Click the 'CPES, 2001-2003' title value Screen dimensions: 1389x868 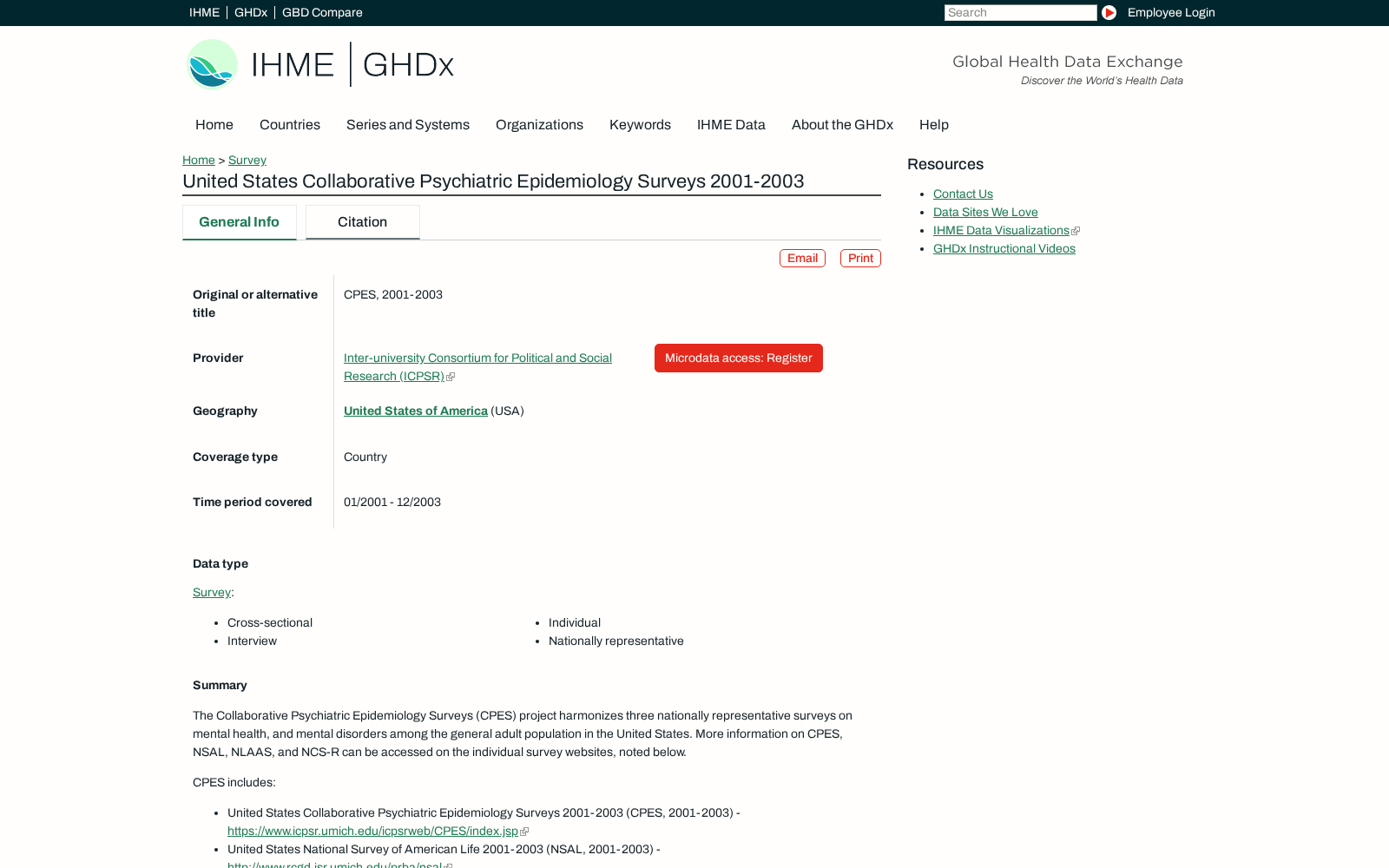coord(393,294)
